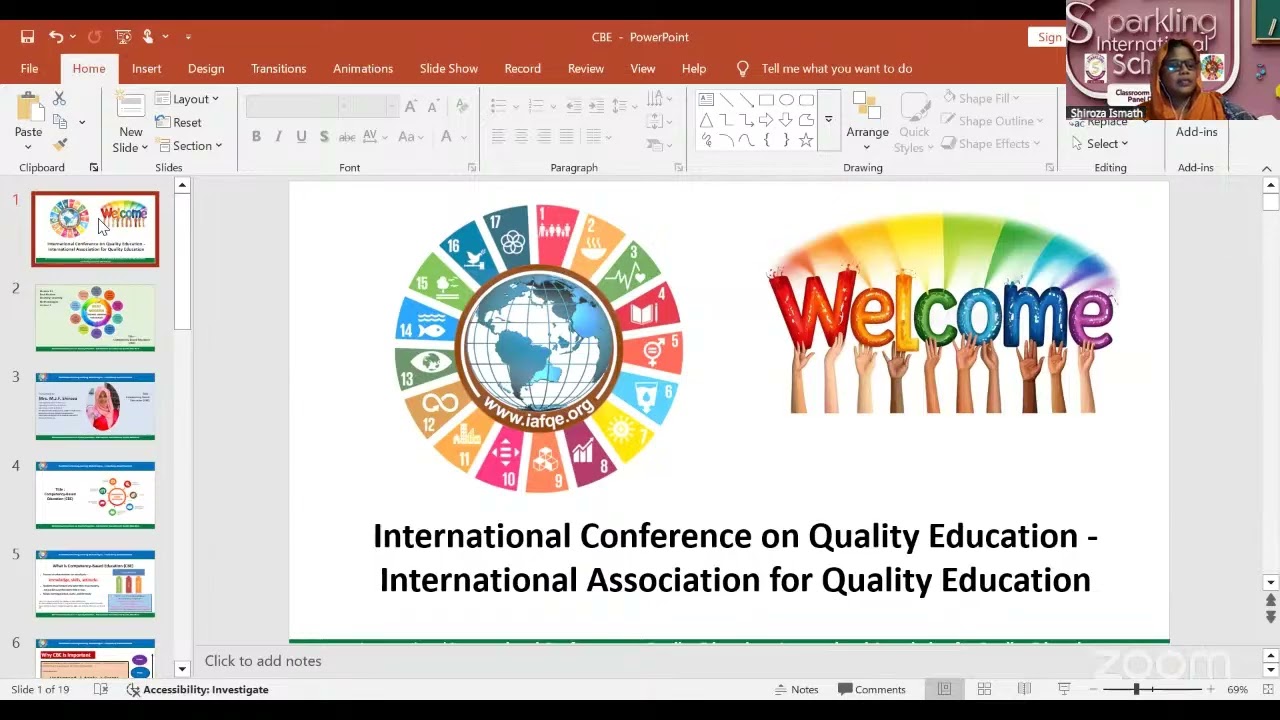Screen dimensions: 1280x720
Task: Switch to Normal view in status bar
Action: click(x=944, y=689)
